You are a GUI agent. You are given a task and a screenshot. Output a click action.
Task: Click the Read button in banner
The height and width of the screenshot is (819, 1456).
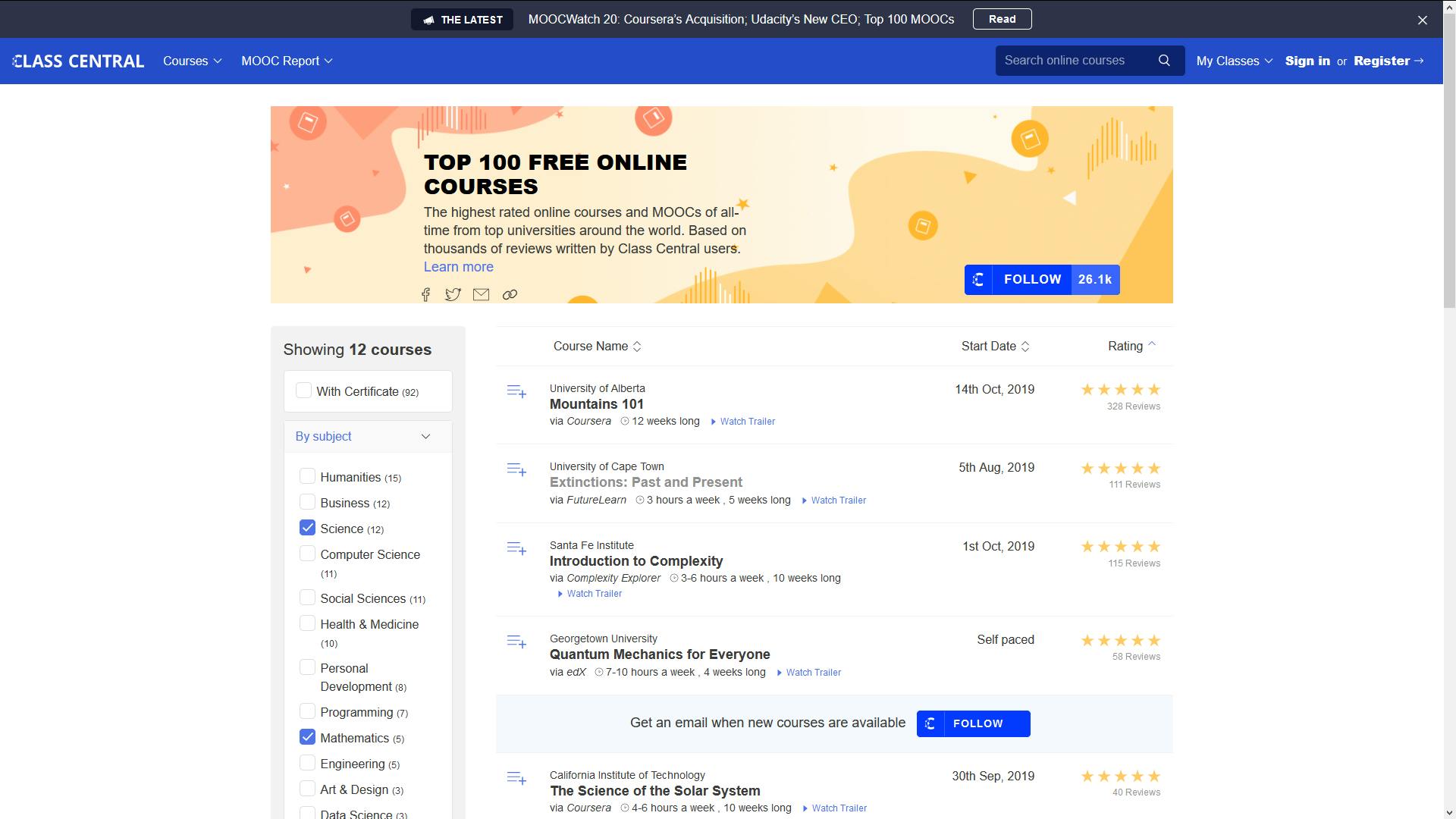tap(1002, 19)
